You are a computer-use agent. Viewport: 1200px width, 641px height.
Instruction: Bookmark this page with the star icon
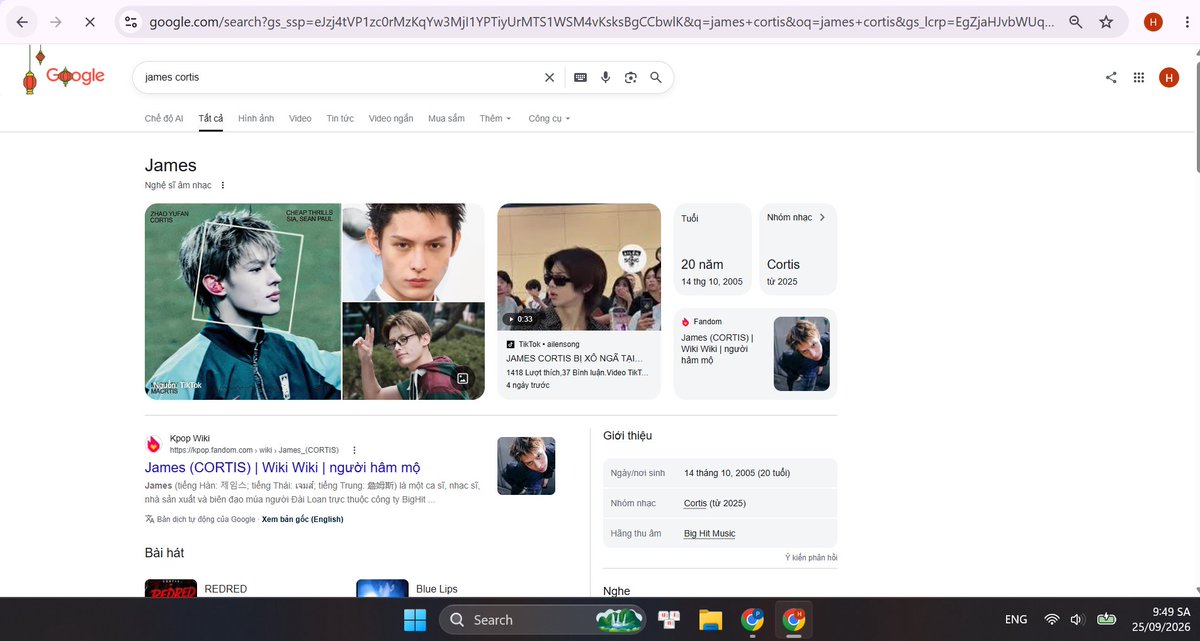click(x=1106, y=21)
